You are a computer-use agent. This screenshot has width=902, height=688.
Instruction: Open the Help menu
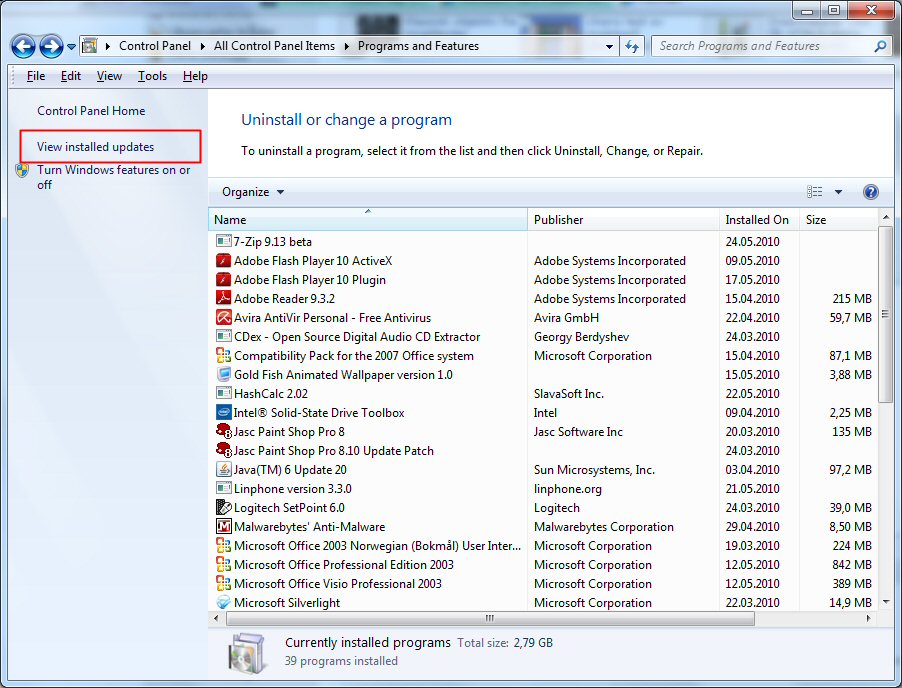[195, 76]
